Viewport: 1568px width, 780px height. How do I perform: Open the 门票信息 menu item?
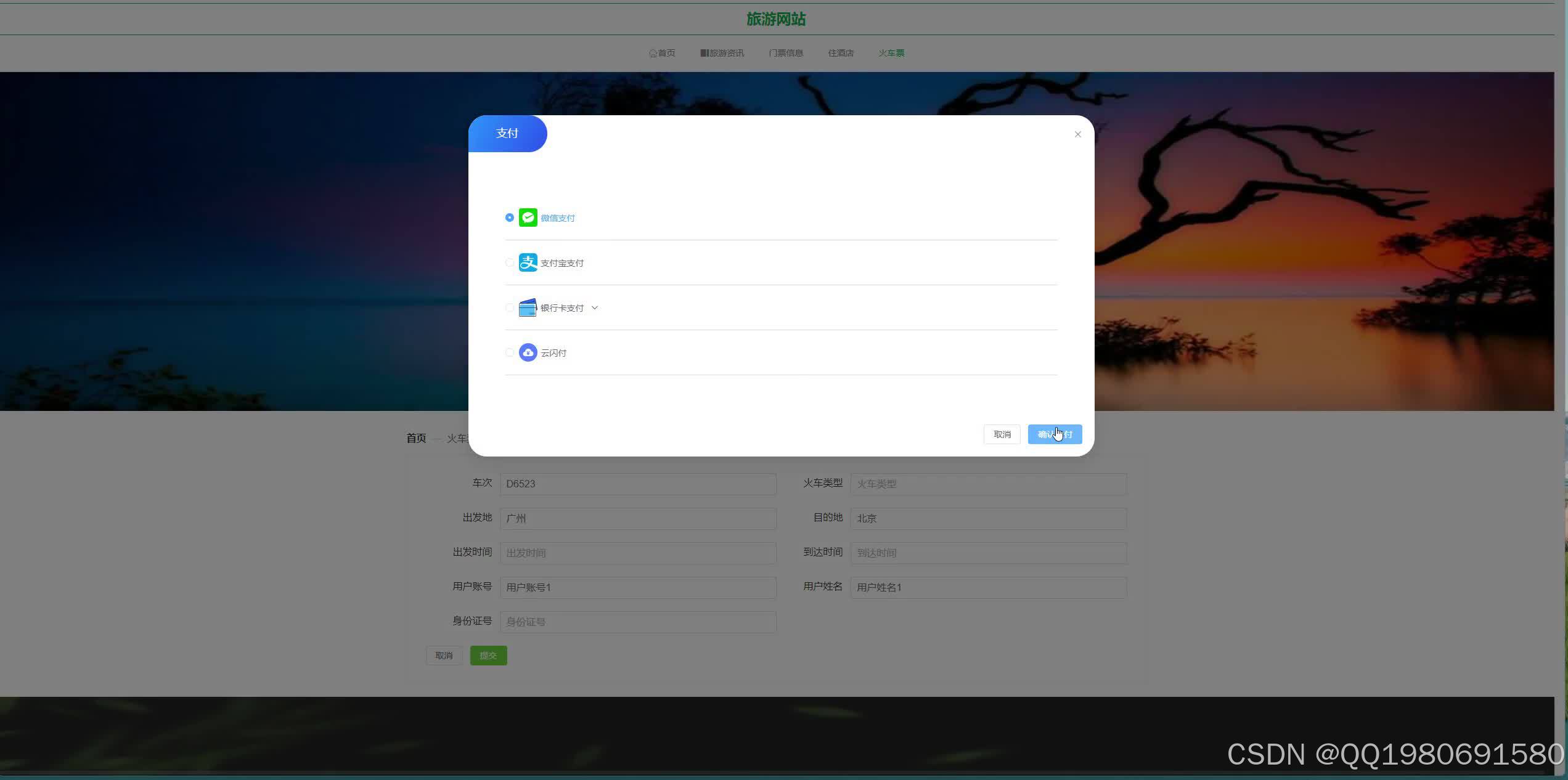[x=785, y=53]
